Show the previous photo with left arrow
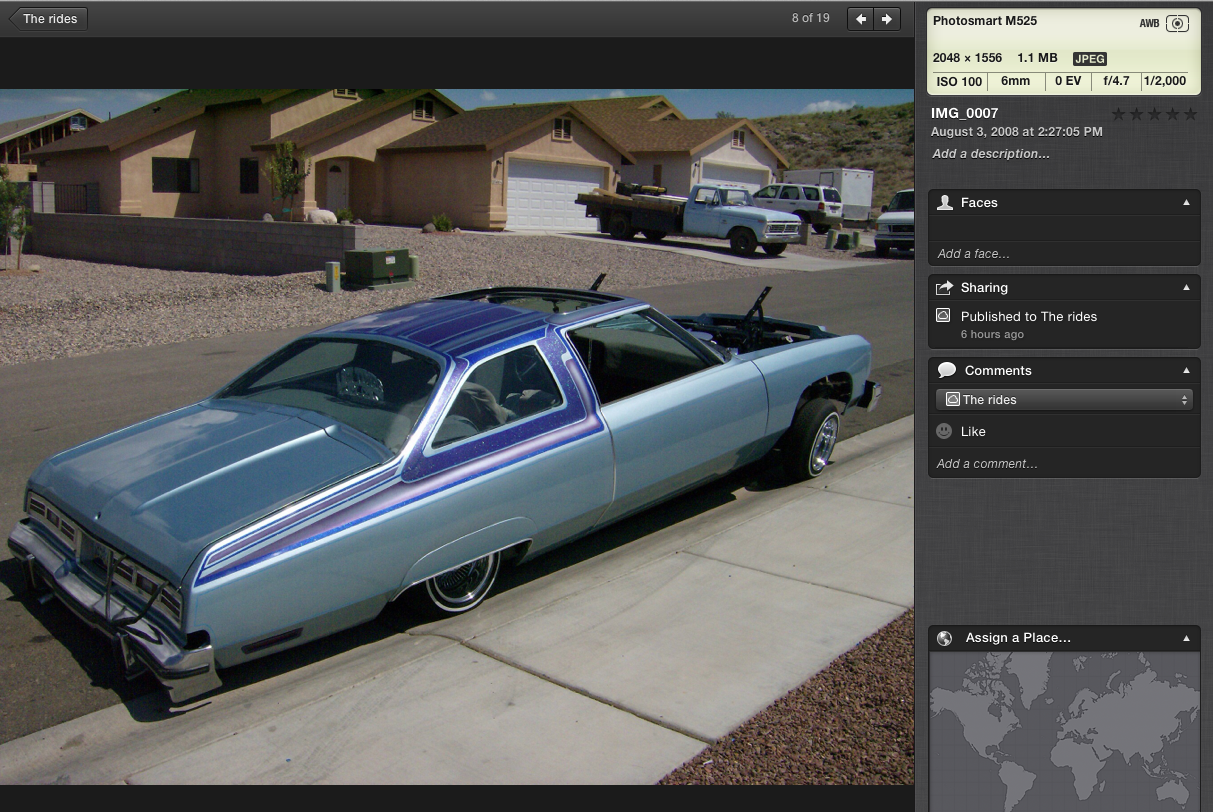This screenshot has width=1213, height=812. pyautogui.click(x=860, y=19)
